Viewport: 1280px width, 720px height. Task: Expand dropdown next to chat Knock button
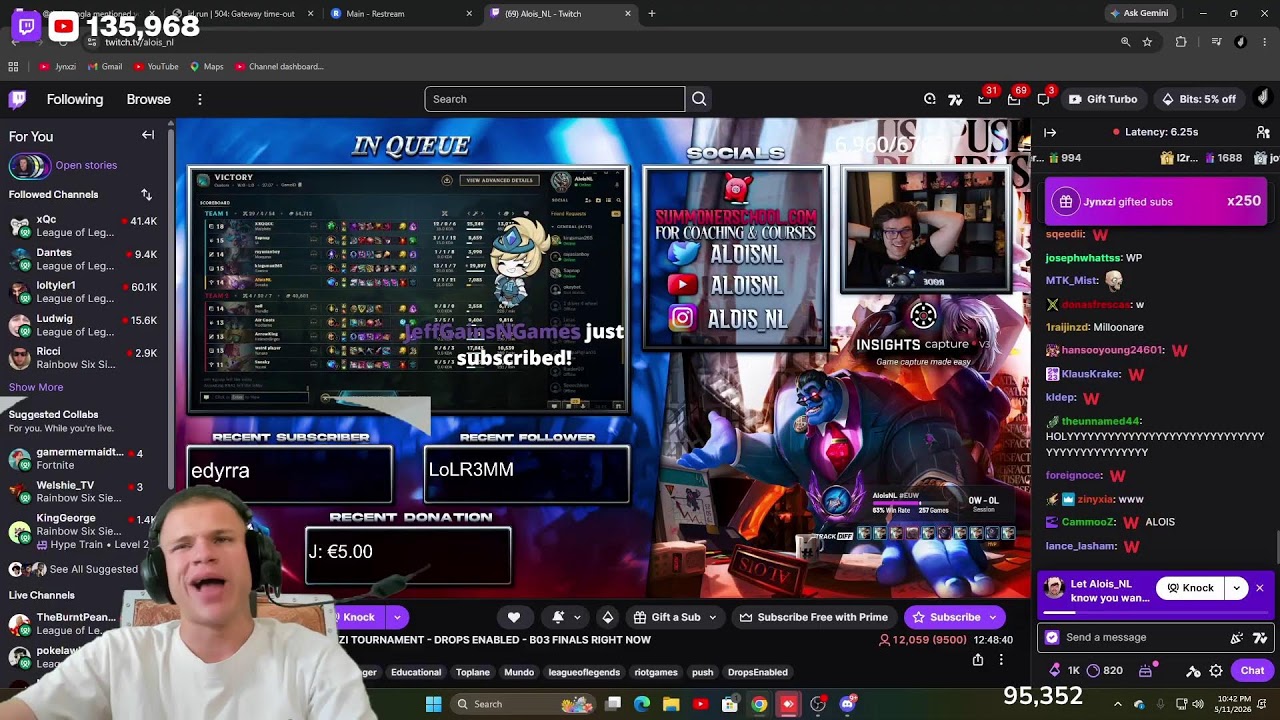[x=1237, y=588]
